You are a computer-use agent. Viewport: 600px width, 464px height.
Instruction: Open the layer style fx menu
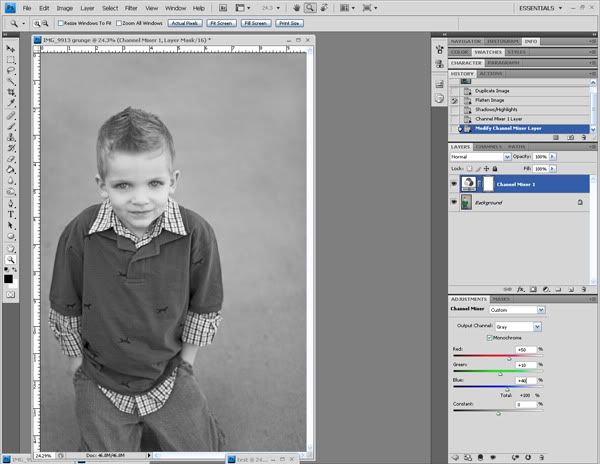point(520,290)
